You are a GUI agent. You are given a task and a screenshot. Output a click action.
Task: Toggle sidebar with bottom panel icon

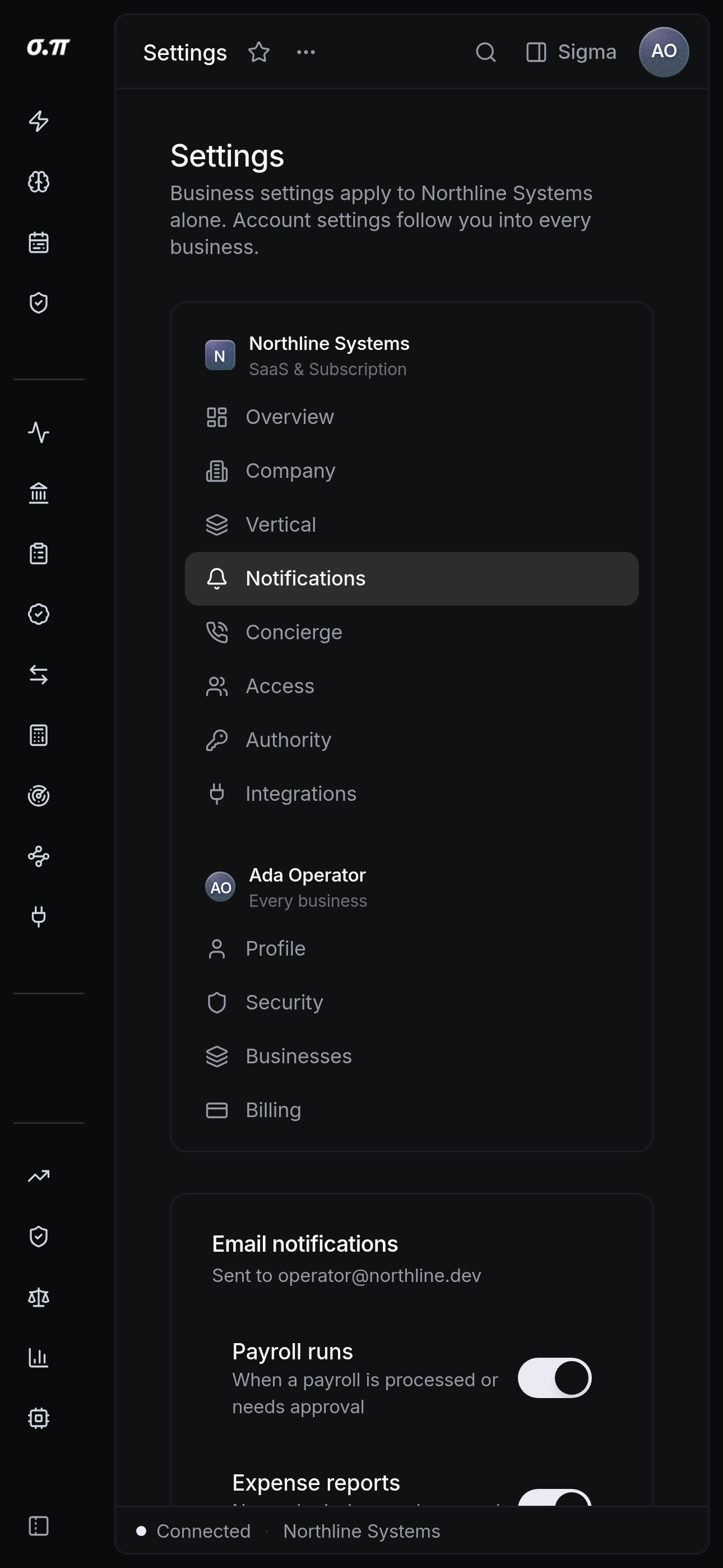38,1526
